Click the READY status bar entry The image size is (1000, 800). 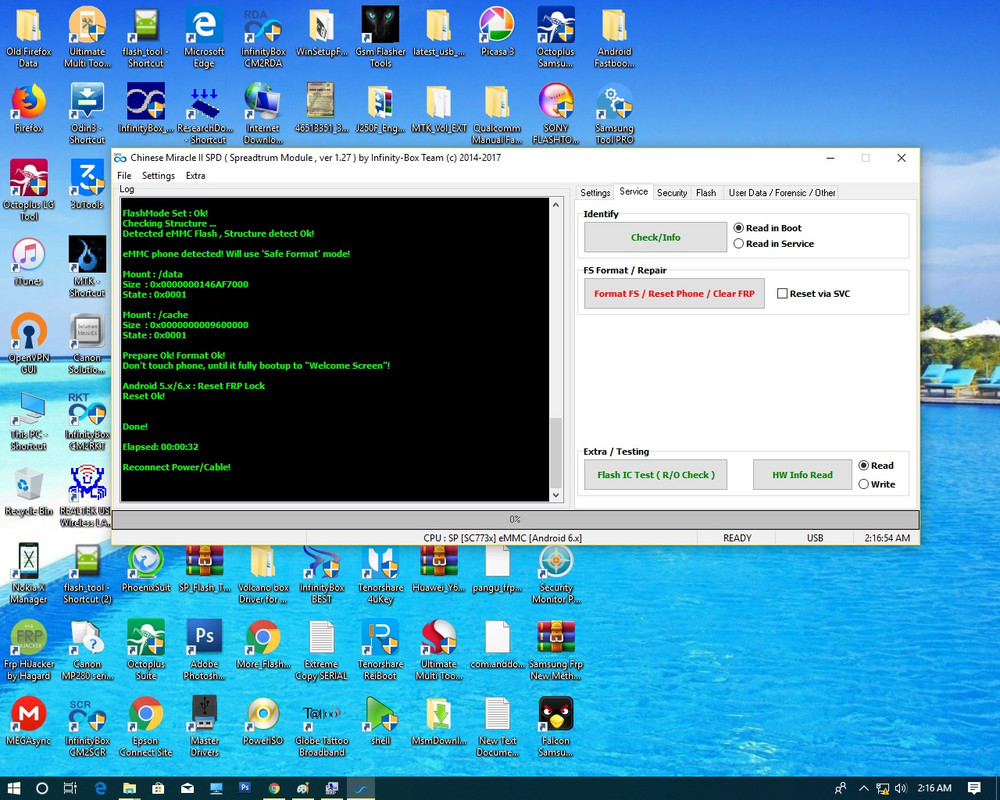(737, 538)
